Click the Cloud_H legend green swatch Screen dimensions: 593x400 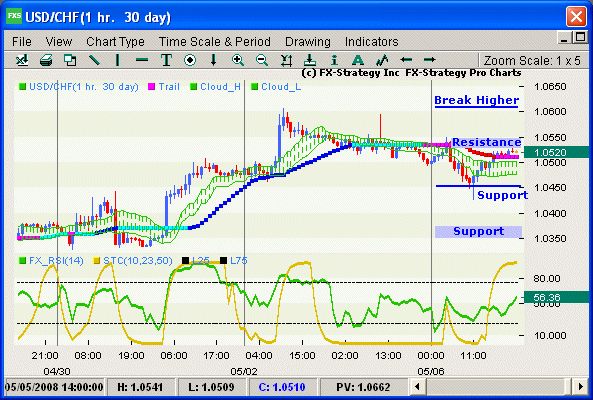pyautogui.click(x=194, y=87)
